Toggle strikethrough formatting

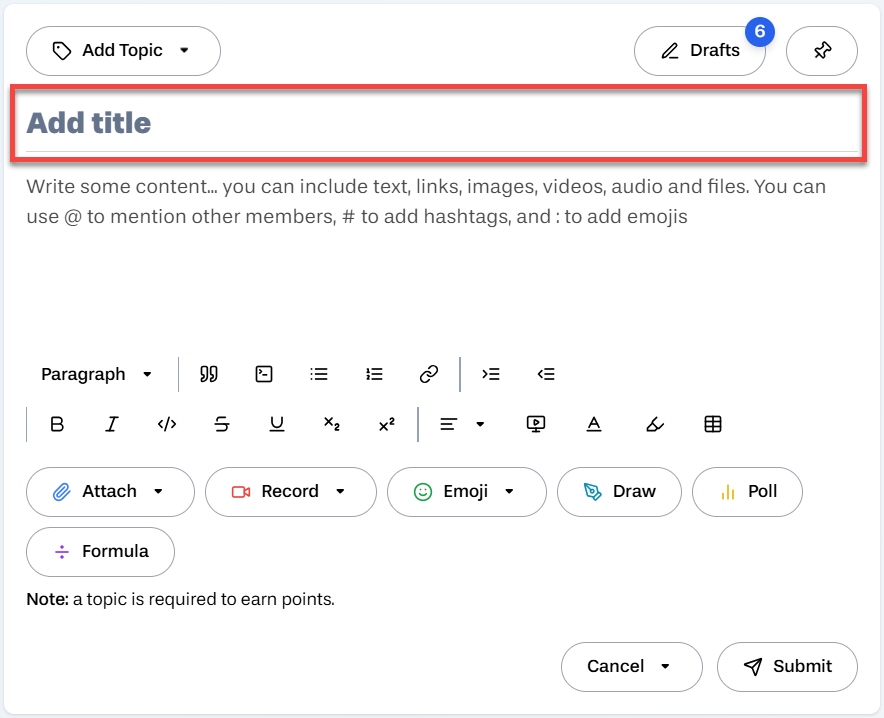click(222, 424)
